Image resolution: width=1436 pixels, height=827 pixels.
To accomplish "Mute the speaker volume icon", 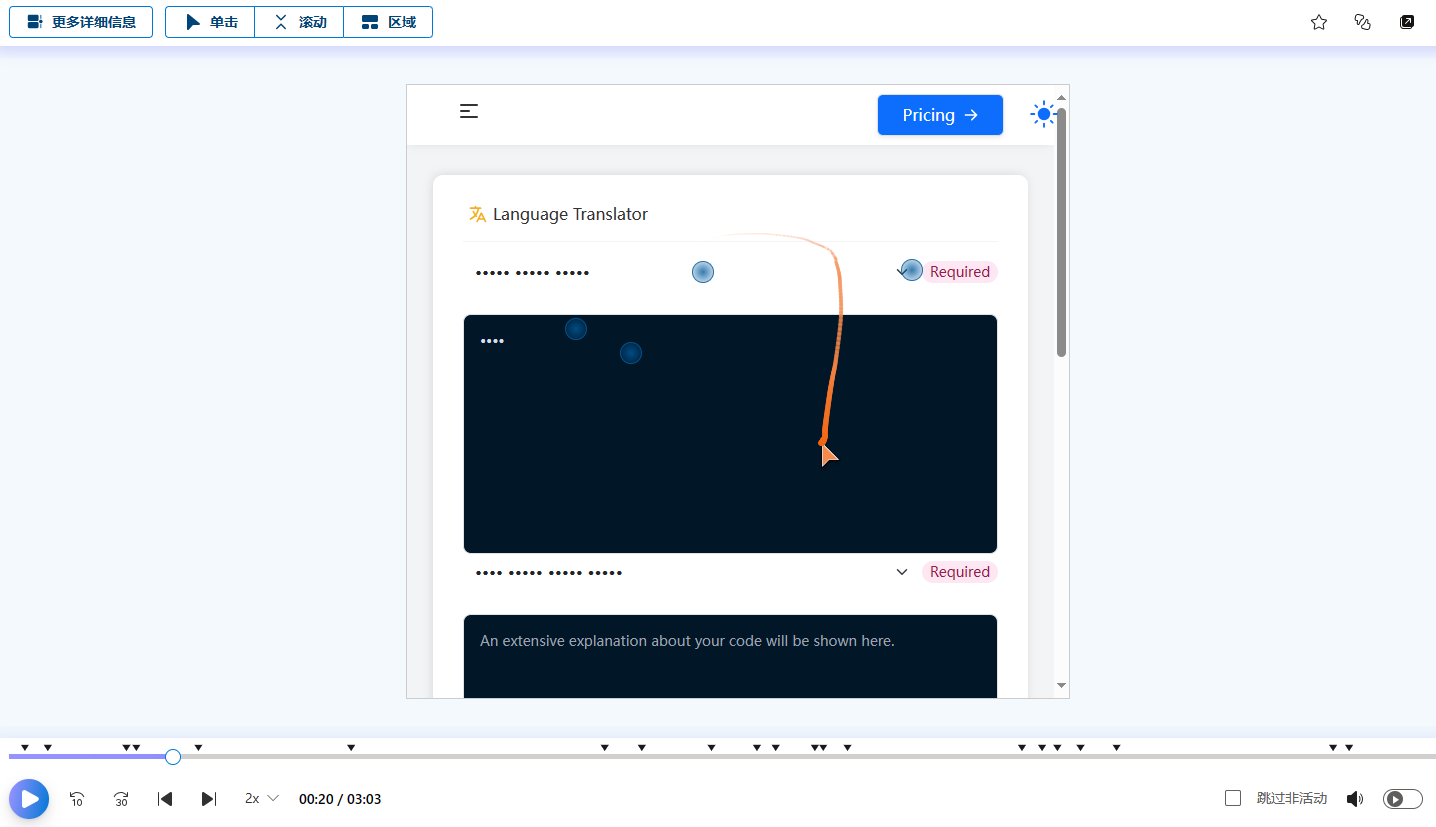I will tap(1355, 799).
